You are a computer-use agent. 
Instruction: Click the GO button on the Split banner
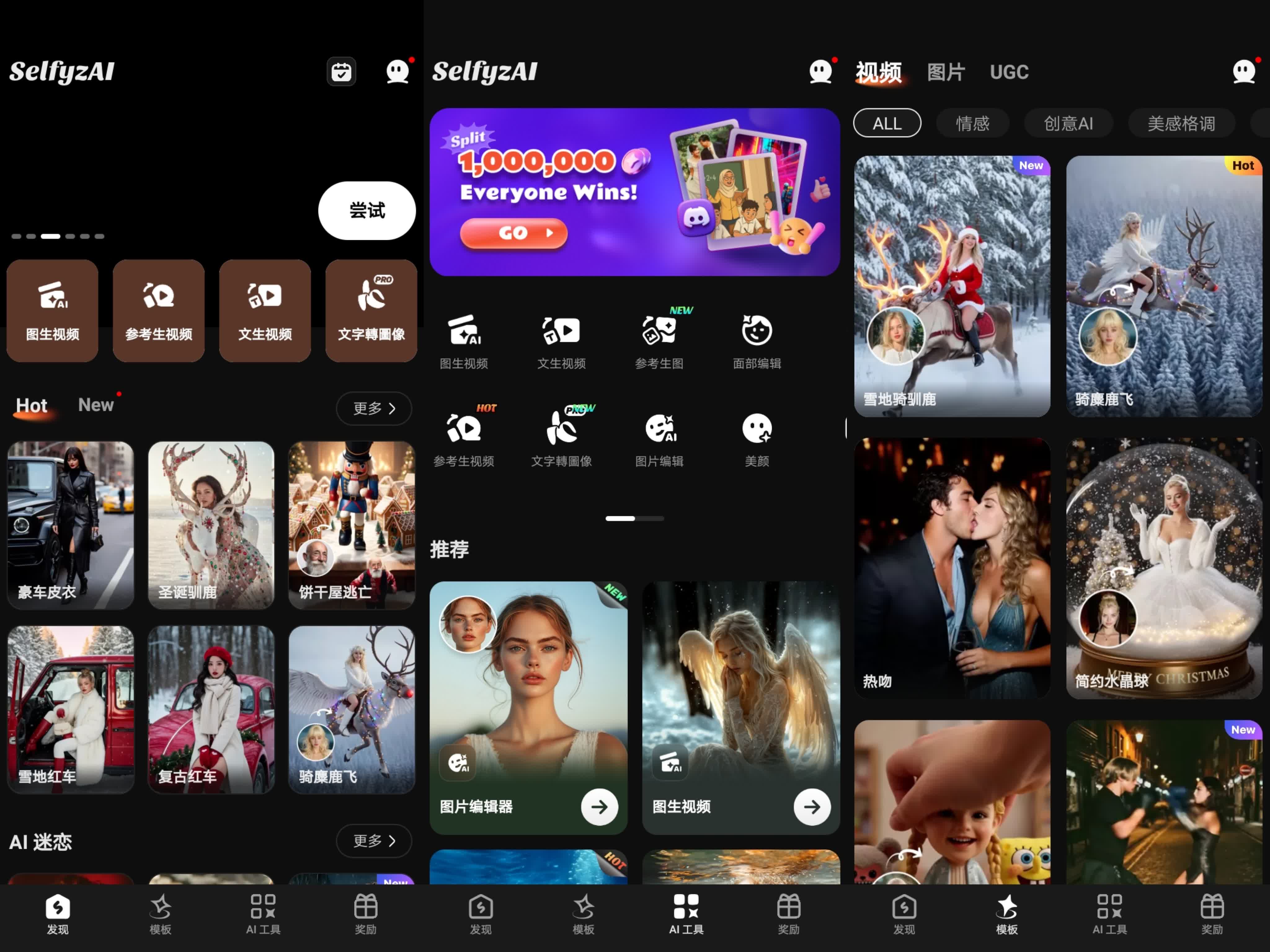[x=513, y=233]
